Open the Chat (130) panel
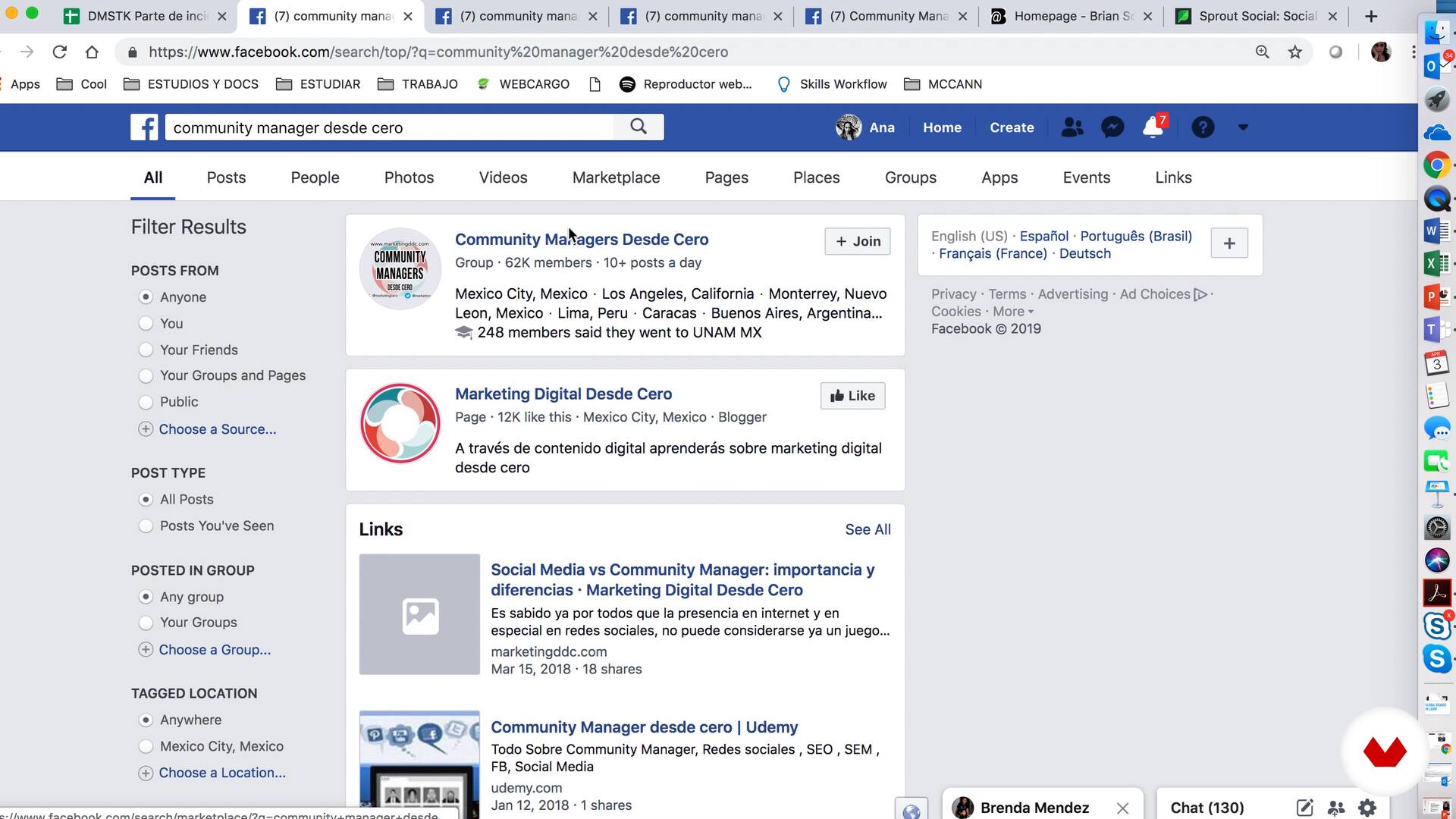Image resolution: width=1456 pixels, height=819 pixels. coord(1207,808)
